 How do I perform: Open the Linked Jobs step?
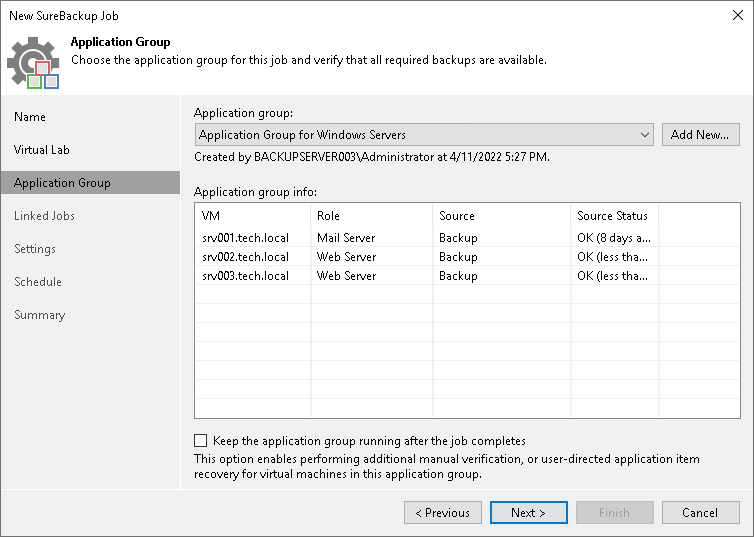point(44,216)
